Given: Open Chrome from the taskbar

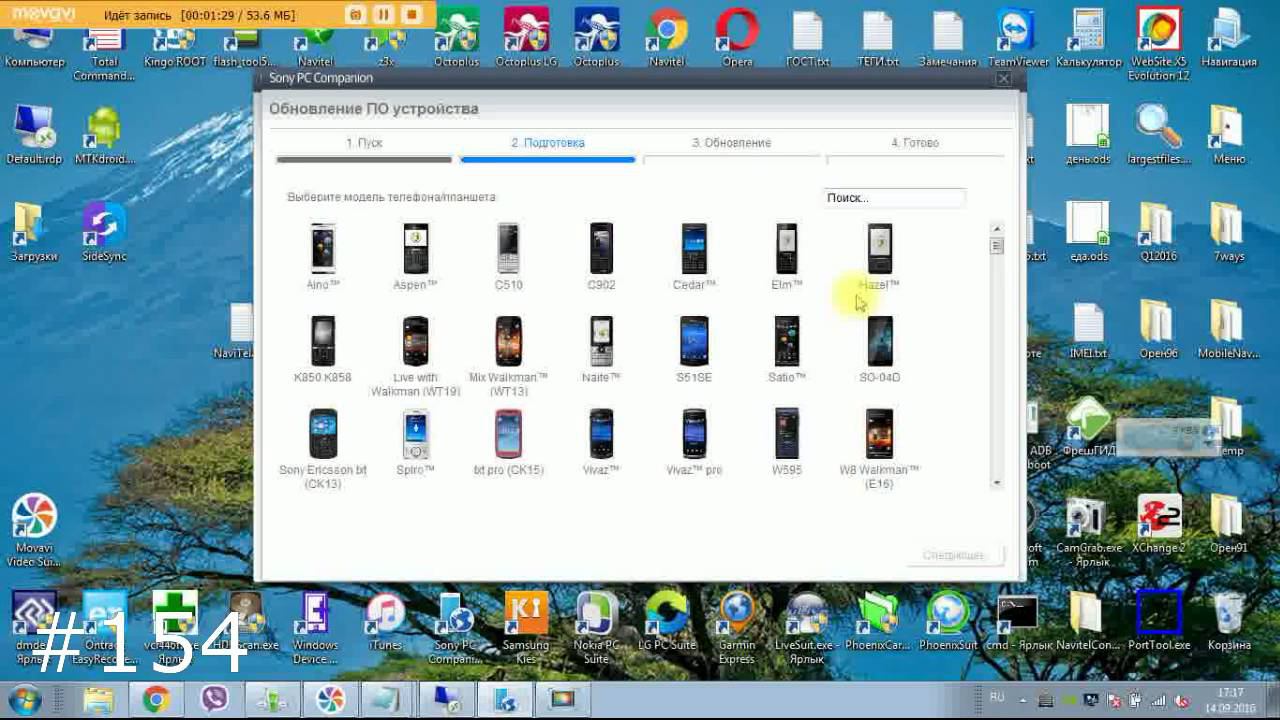Looking at the screenshot, I should [x=155, y=699].
